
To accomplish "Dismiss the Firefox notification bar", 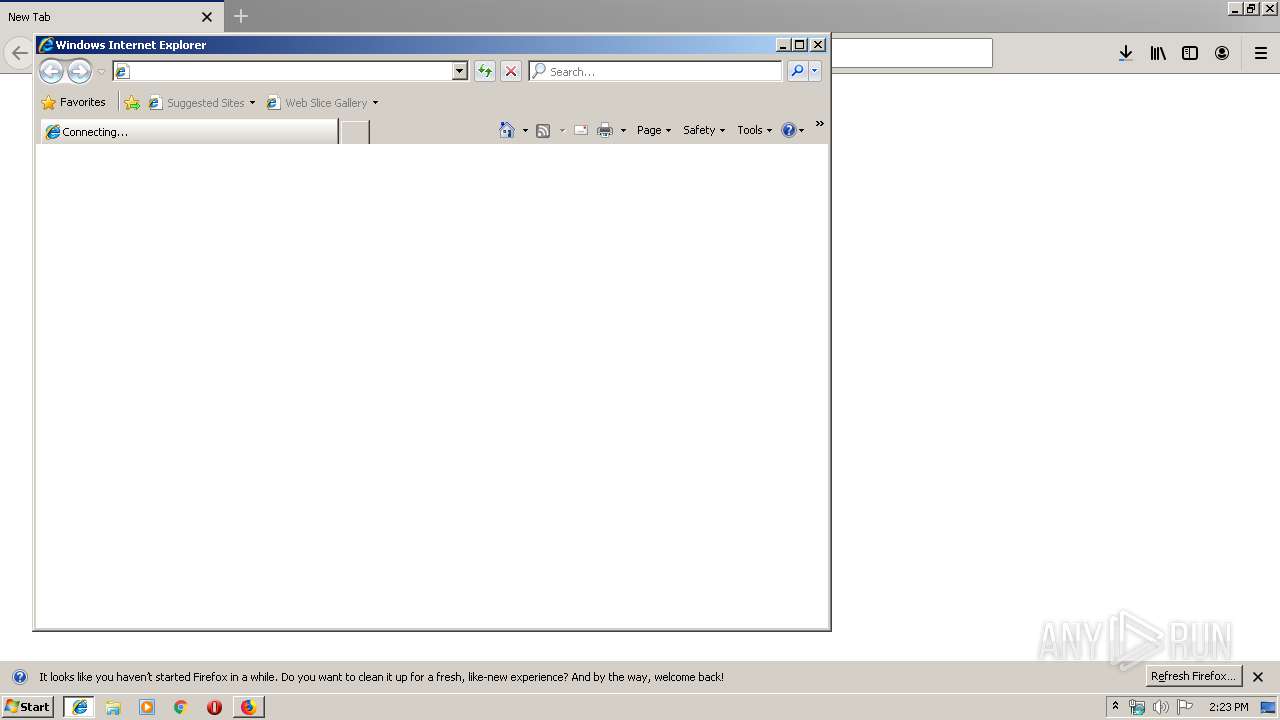I will coord(1258,677).
